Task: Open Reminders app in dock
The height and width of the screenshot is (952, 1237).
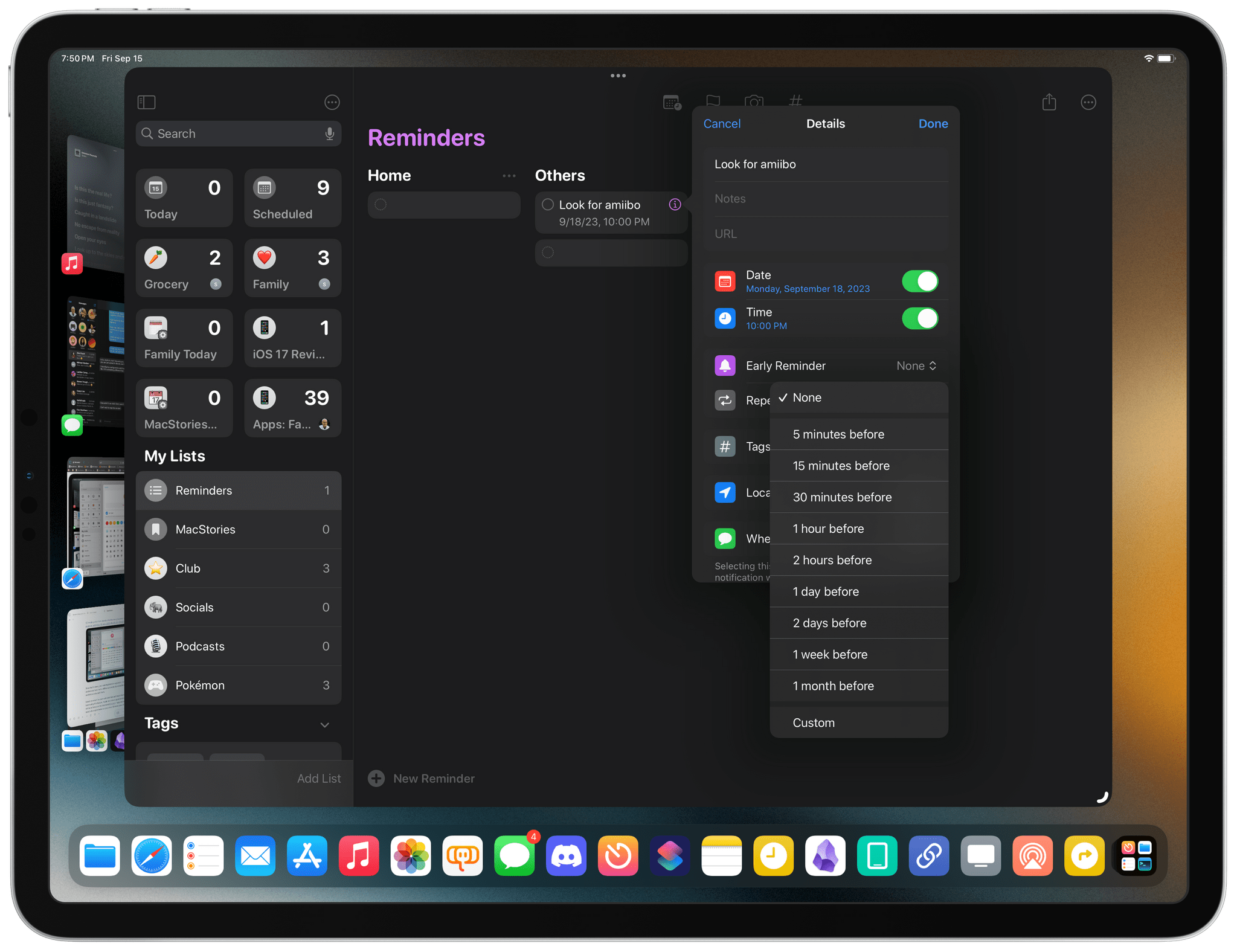Action: [204, 855]
